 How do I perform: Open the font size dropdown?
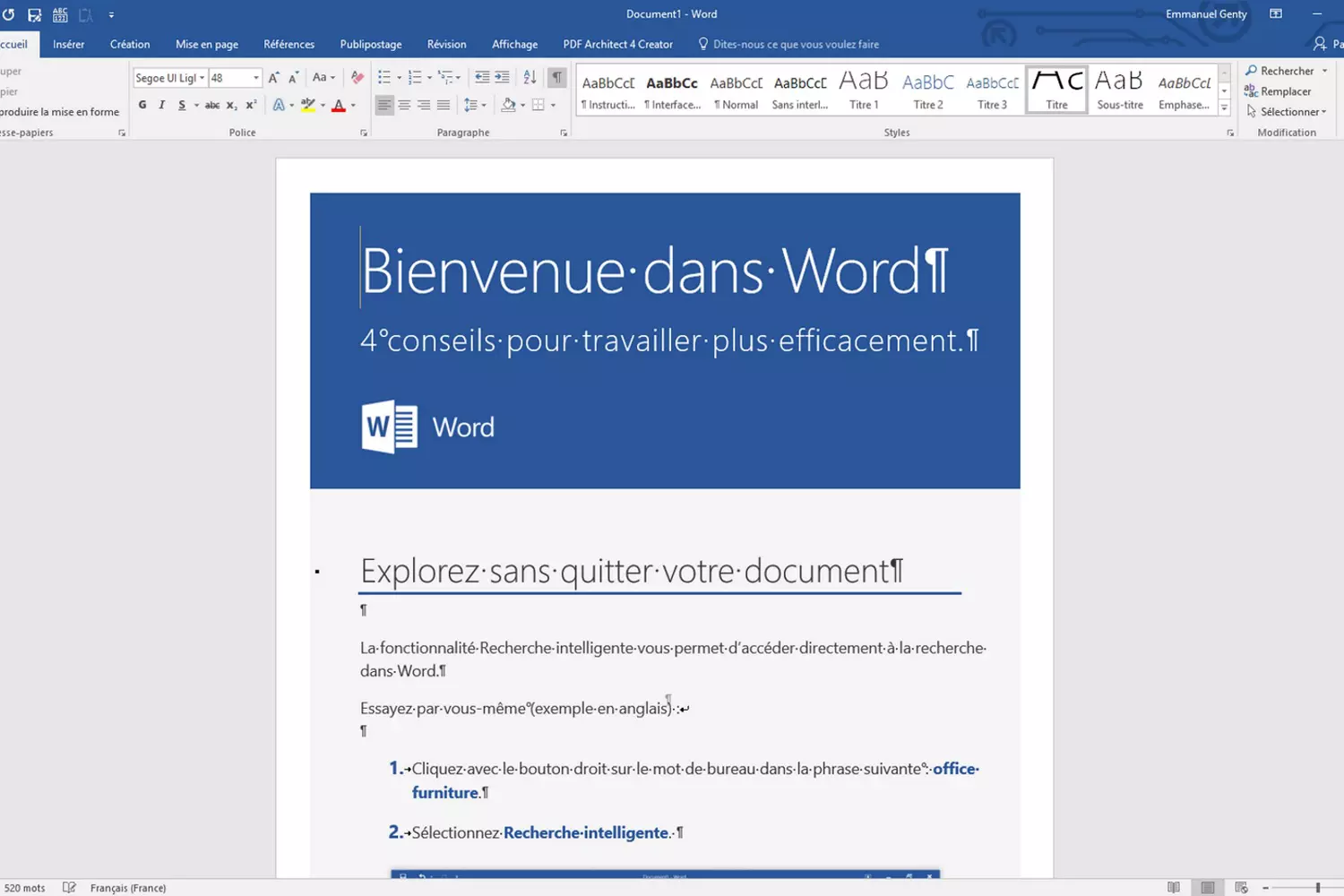pos(254,77)
